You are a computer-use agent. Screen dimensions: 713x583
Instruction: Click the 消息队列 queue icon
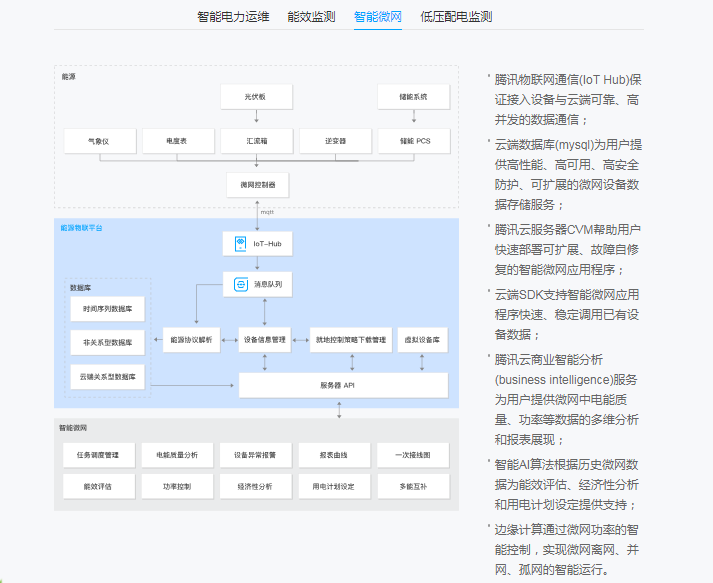tap(241, 284)
